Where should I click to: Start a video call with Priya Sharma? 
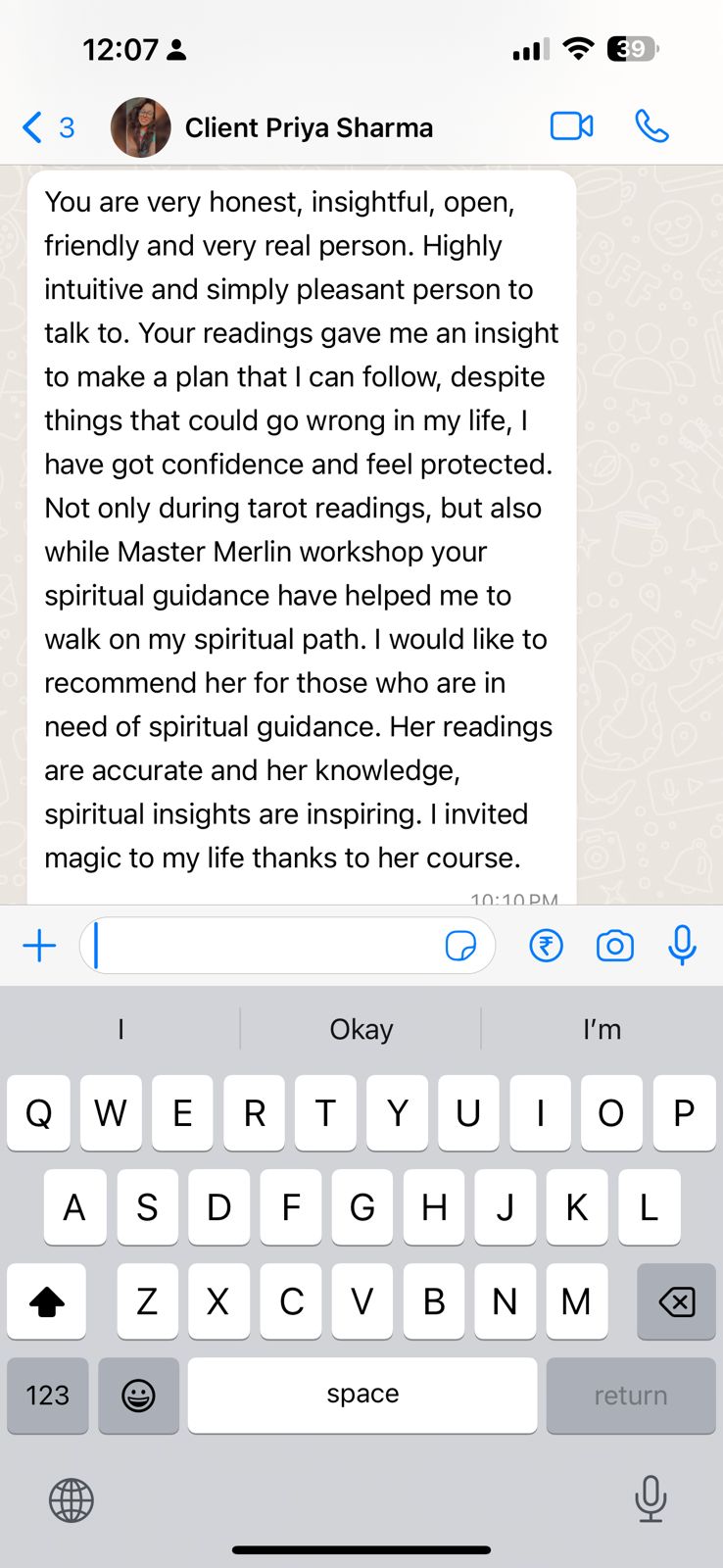(x=571, y=126)
